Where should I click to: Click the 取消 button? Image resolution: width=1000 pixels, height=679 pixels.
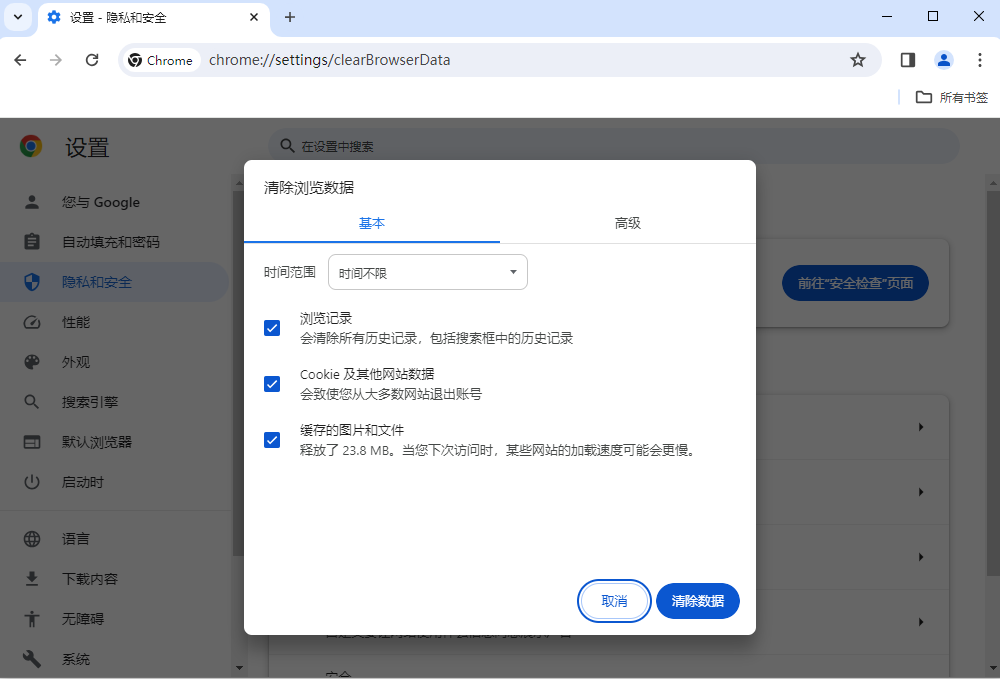coord(614,601)
